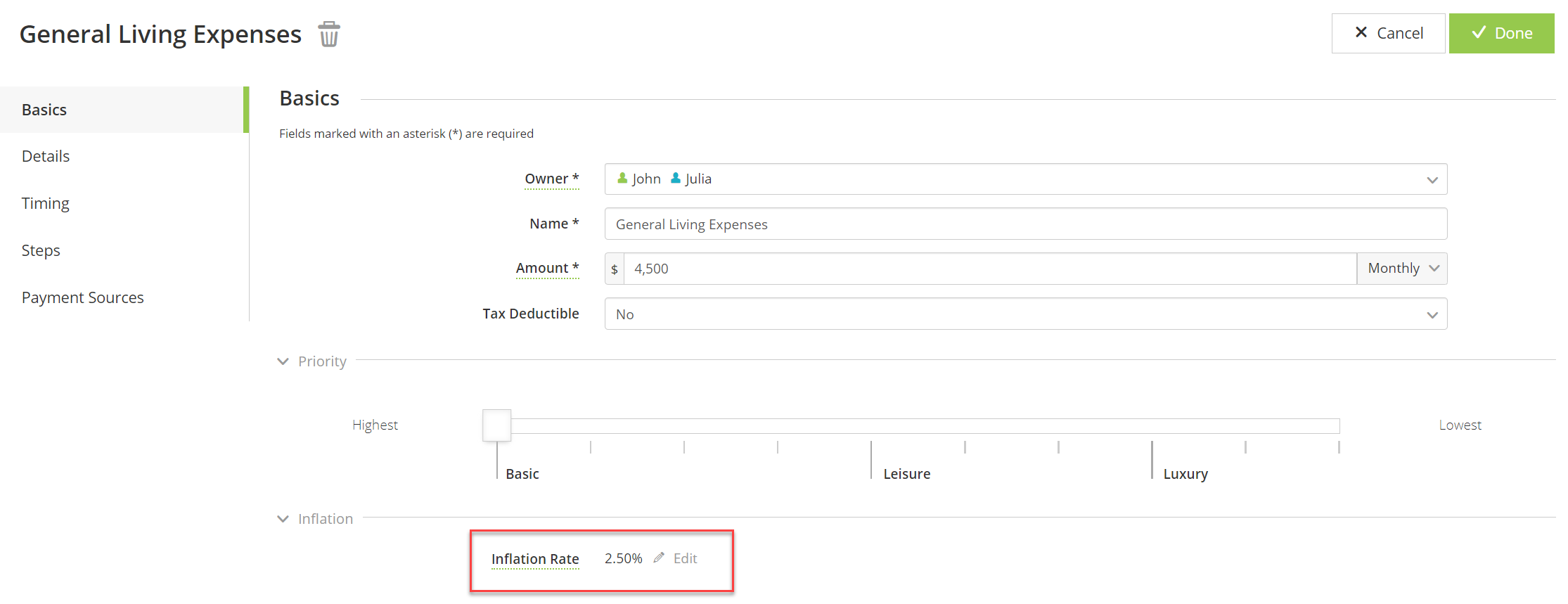Image resolution: width=1568 pixels, height=604 pixels.
Task: Select the Basics sidebar tab
Action: [124, 110]
